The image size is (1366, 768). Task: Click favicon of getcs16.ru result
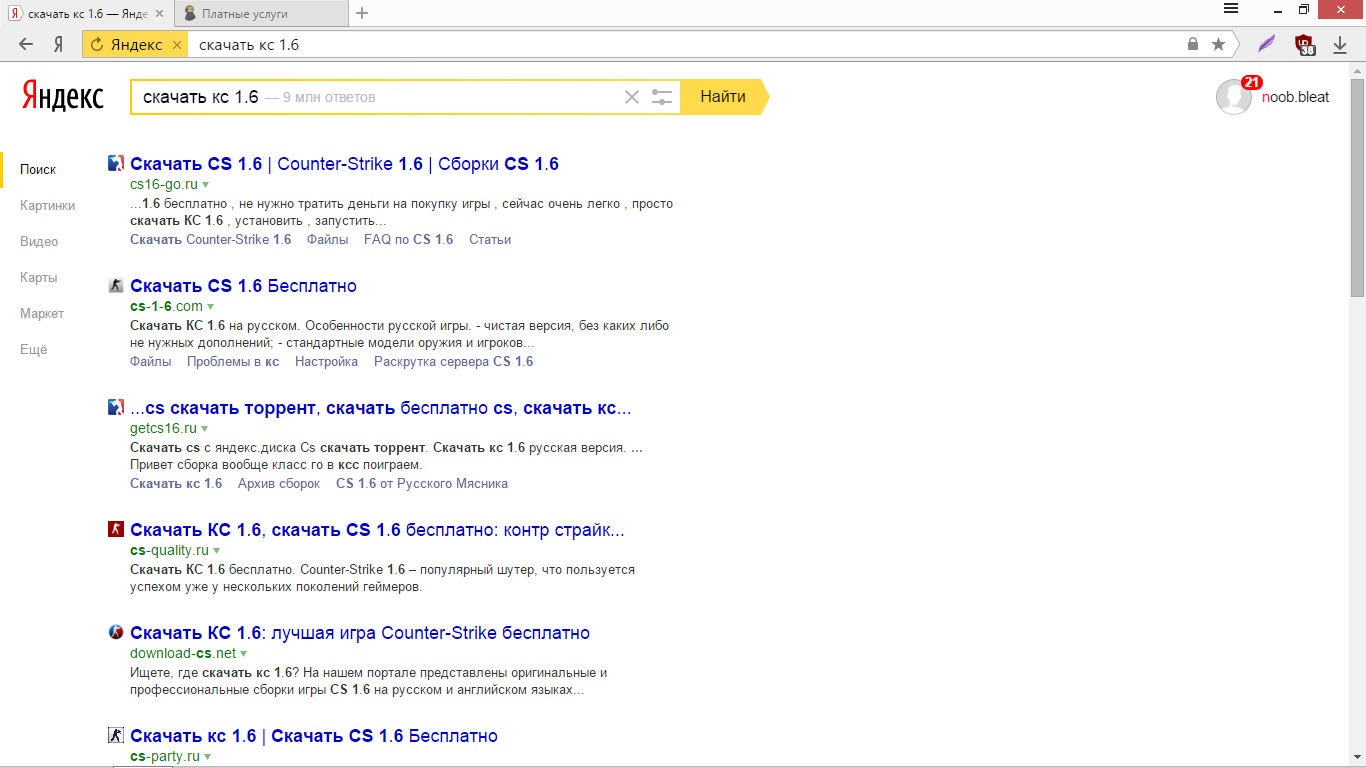pyautogui.click(x=116, y=407)
